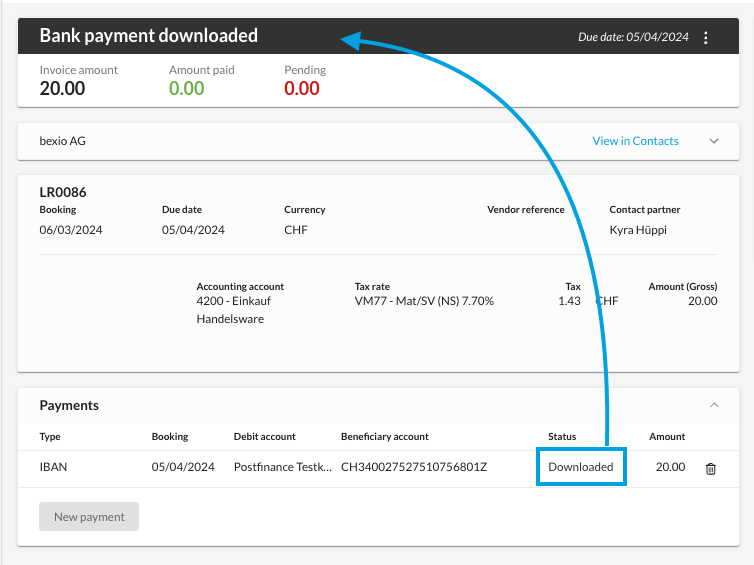Click invoice number LR0086
754x565 pixels.
[x=63, y=192]
